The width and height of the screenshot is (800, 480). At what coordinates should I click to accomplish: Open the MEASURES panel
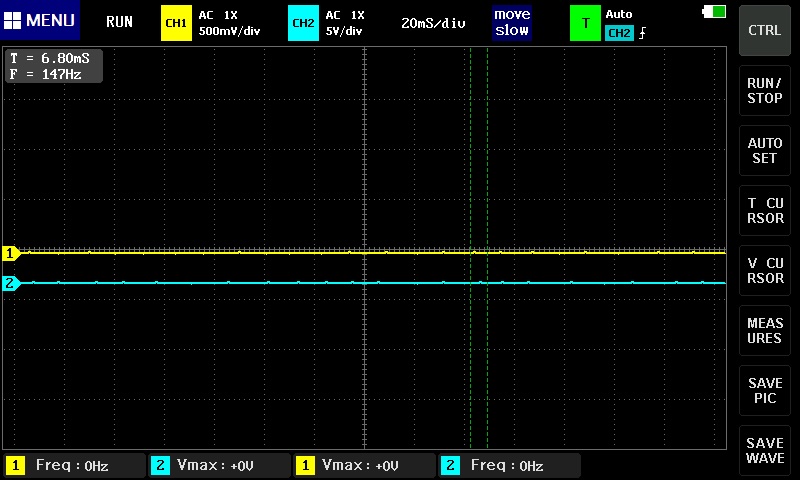[765, 331]
